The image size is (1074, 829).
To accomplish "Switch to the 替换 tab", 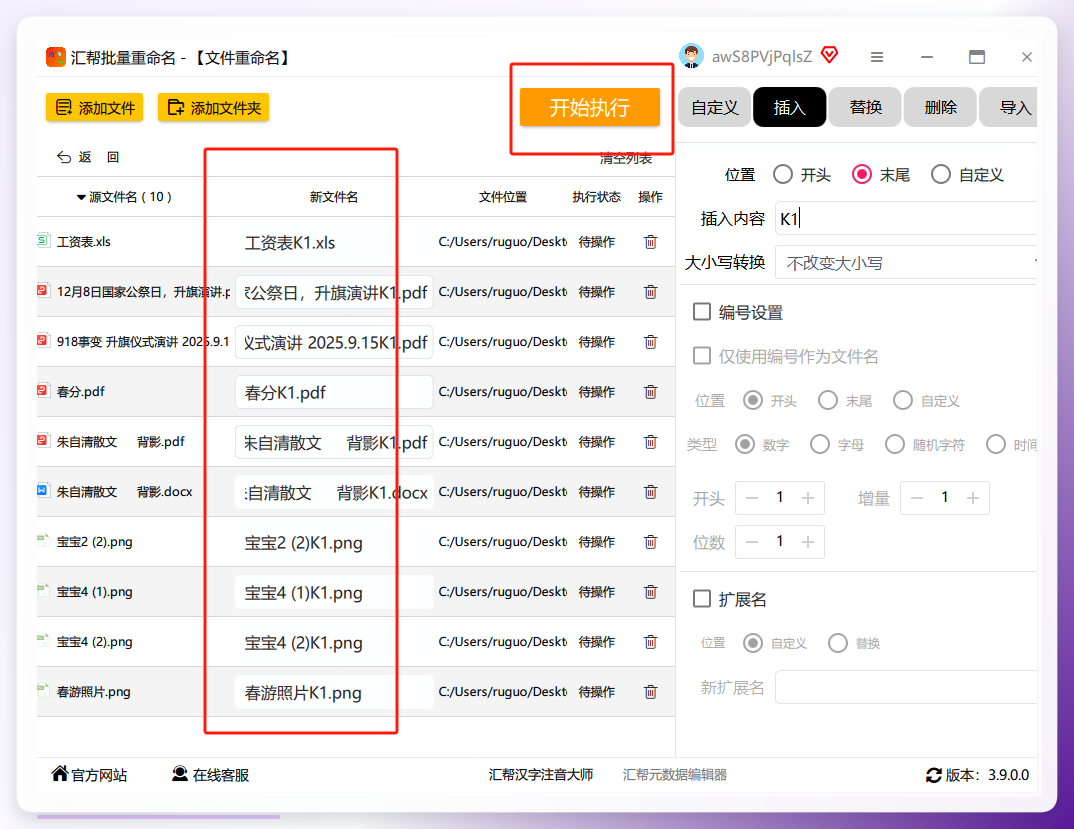I will 865,108.
